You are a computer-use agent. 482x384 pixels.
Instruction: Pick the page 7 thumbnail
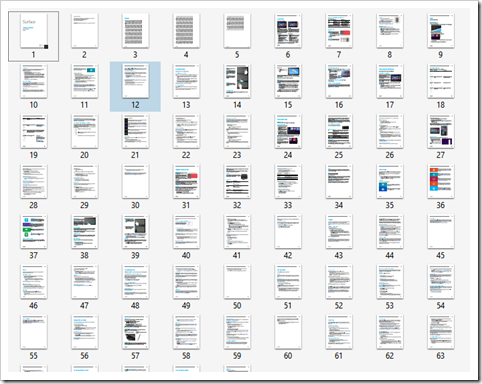[339, 31]
